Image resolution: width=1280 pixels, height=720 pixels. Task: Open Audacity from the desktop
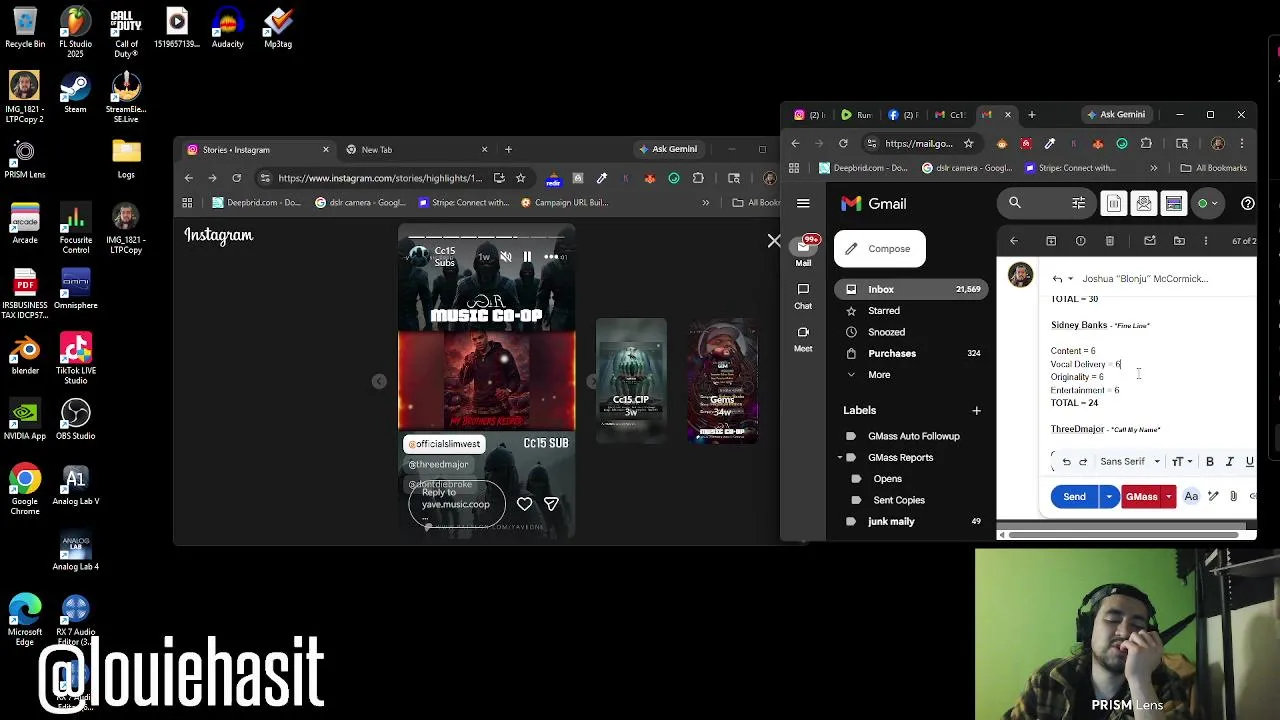click(227, 28)
